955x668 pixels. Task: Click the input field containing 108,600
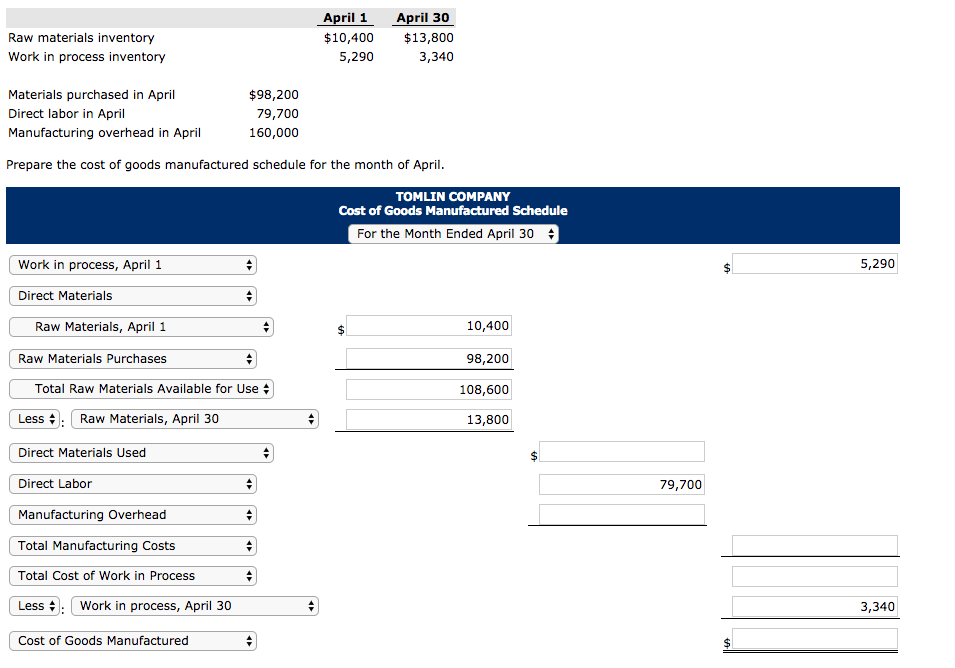click(x=429, y=390)
